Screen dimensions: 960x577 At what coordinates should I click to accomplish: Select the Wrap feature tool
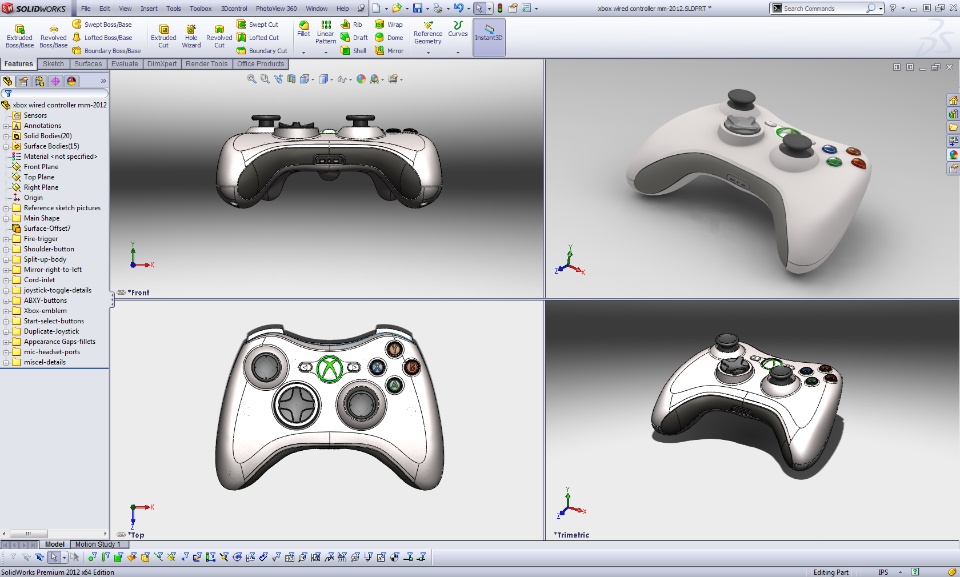389,25
